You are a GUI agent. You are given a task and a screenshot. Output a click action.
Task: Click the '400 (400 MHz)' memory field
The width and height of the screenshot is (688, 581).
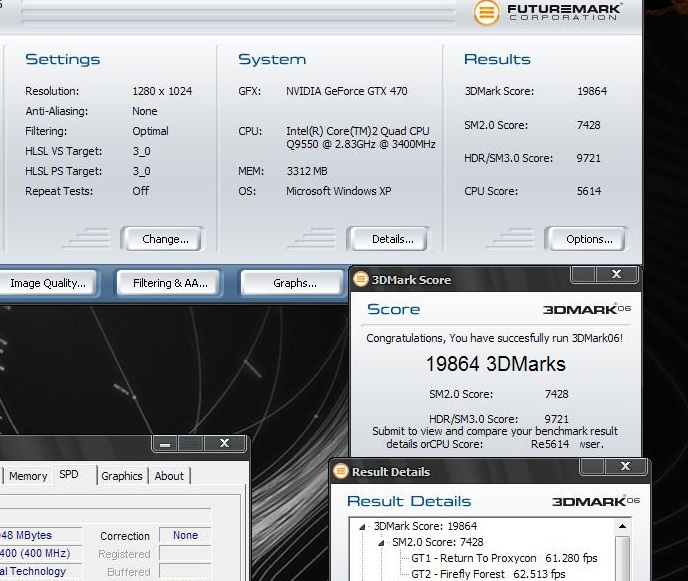click(x=39, y=553)
